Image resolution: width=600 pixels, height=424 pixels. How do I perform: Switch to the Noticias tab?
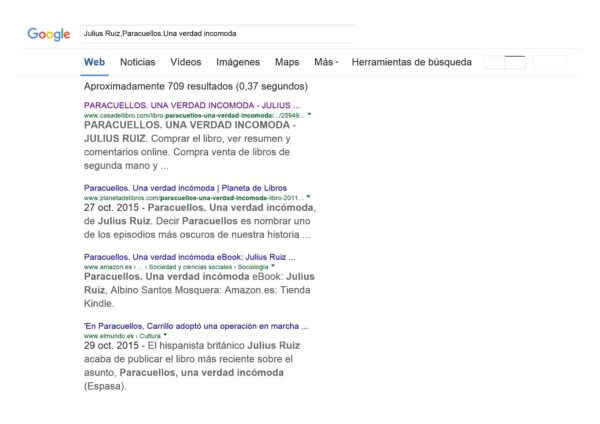click(138, 62)
